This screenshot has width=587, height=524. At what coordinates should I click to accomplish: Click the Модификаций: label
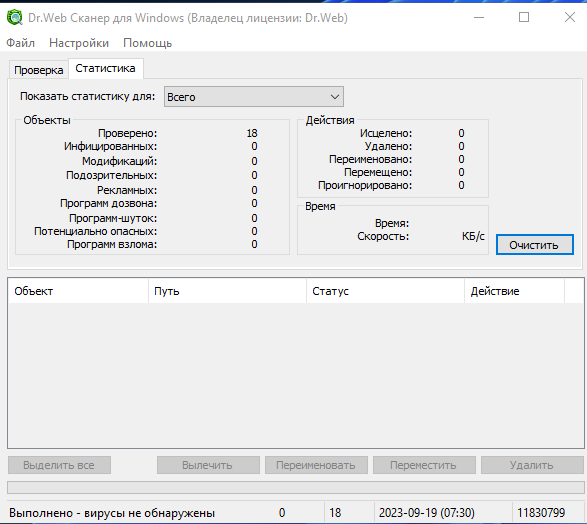click(119, 161)
